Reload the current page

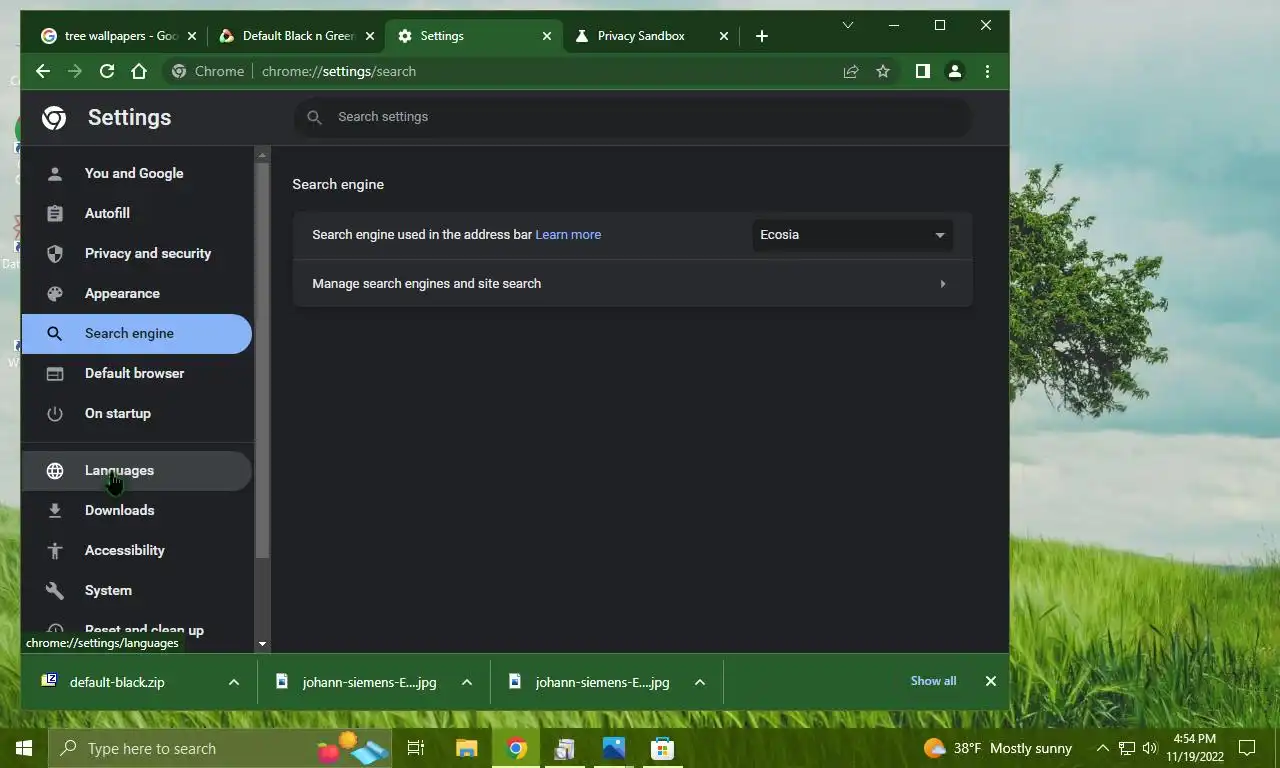(x=107, y=71)
